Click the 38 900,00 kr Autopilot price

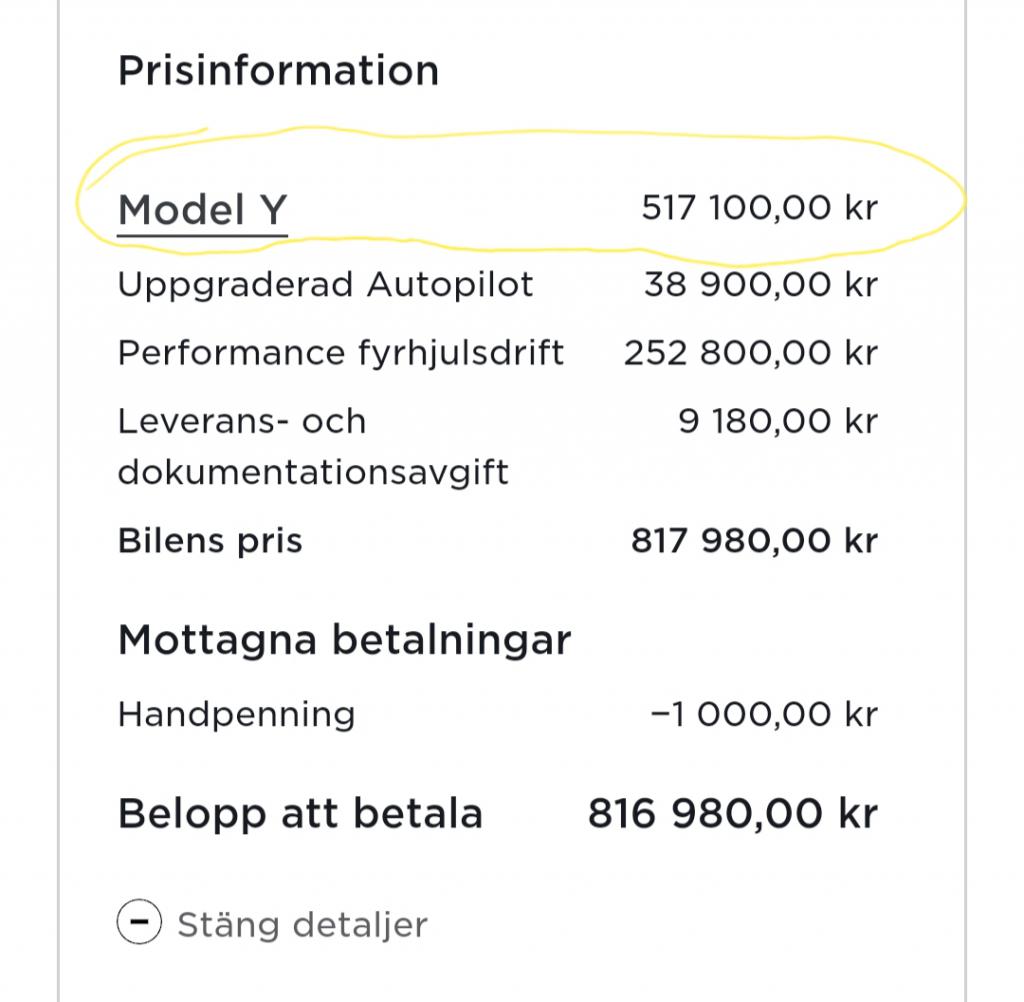point(761,285)
